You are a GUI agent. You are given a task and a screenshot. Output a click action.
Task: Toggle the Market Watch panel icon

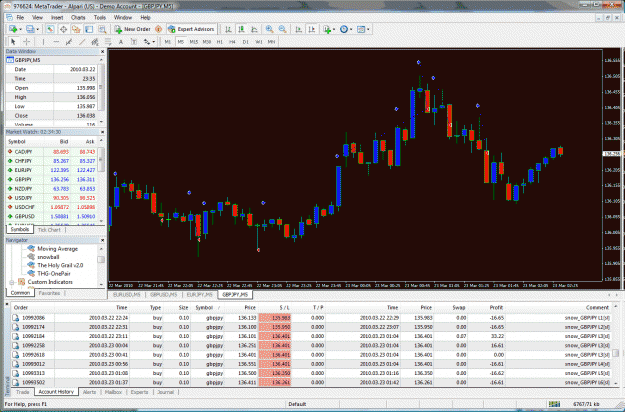[50, 29]
